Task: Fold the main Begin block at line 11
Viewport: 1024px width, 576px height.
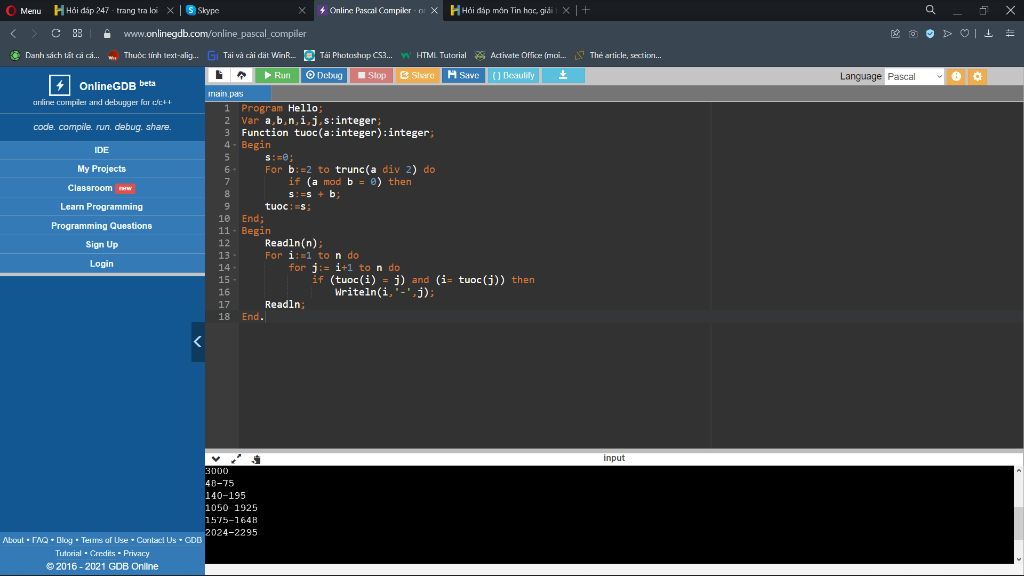Action: click(235, 231)
